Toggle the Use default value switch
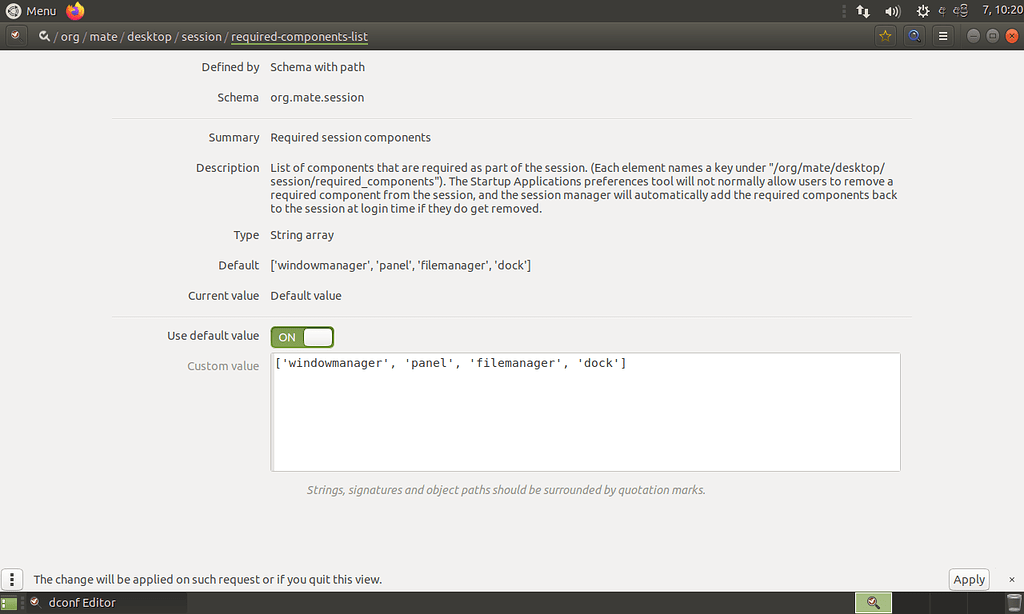 point(302,337)
